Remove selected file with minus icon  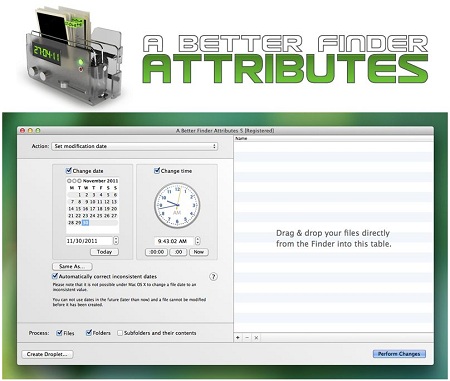pos(247,338)
